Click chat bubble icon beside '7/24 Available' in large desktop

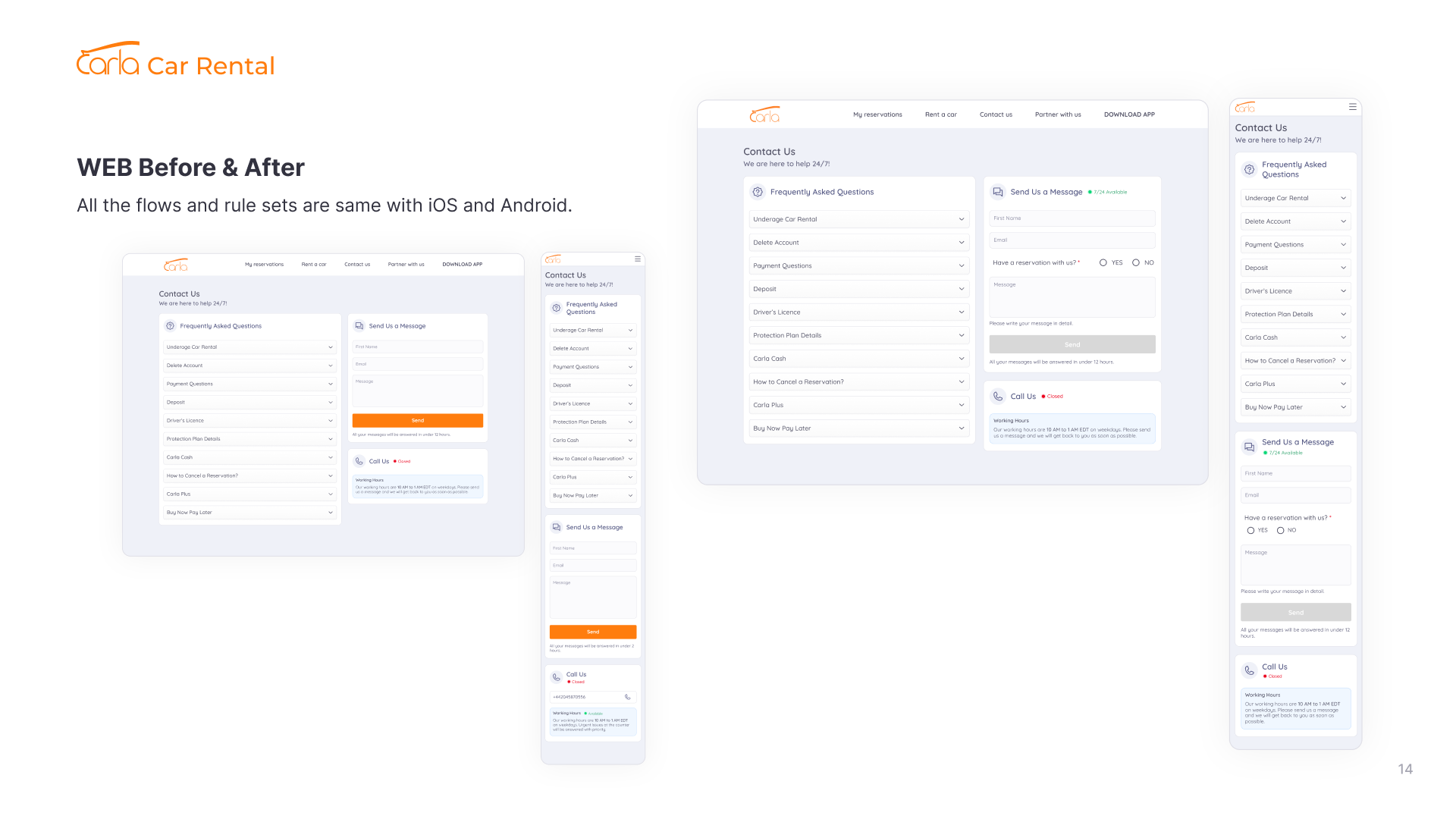coord(998,193)
